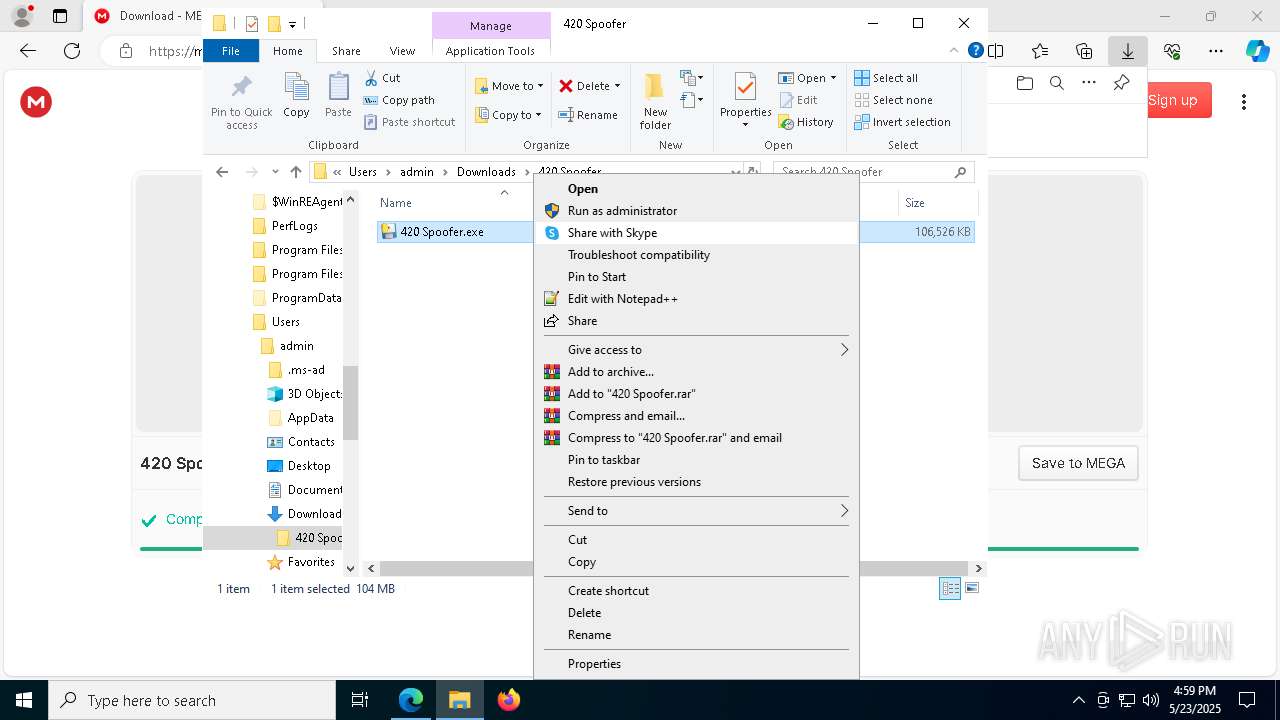The height and width of the screenshot is (720, 1280).
Task: Click Delete in the context menu
Action: (697, 613)
